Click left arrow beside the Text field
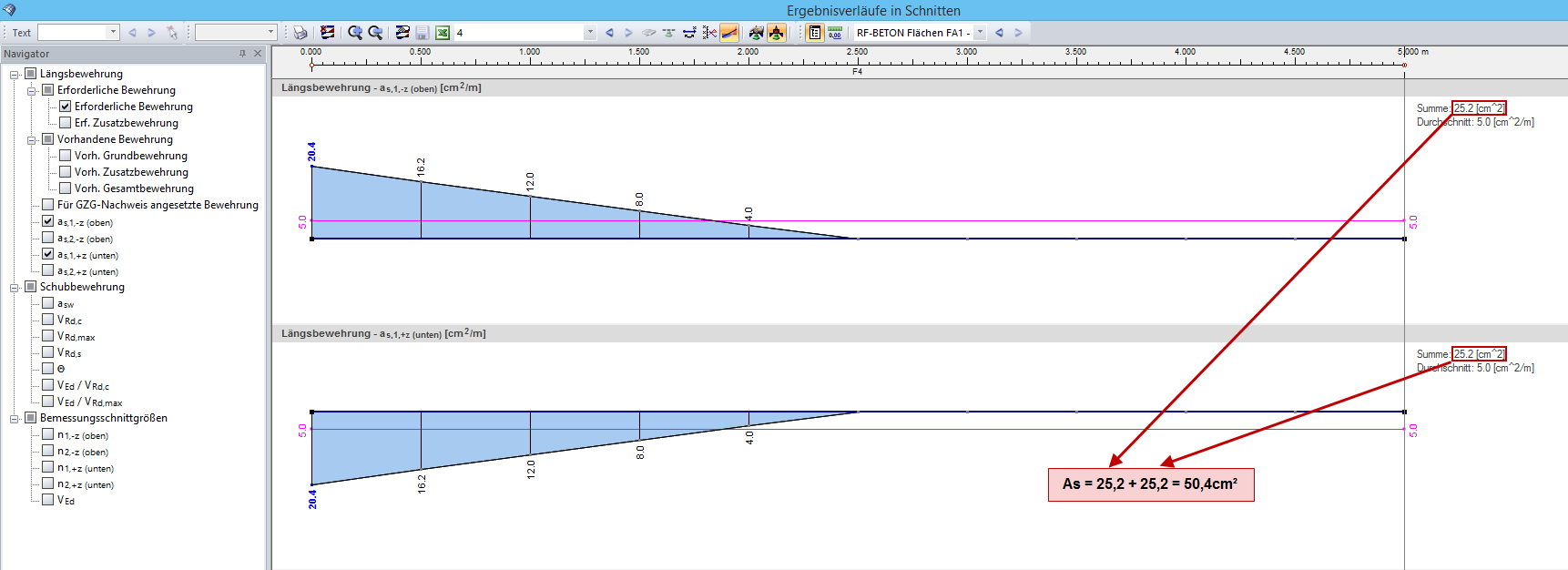 [x=132, y=33]
